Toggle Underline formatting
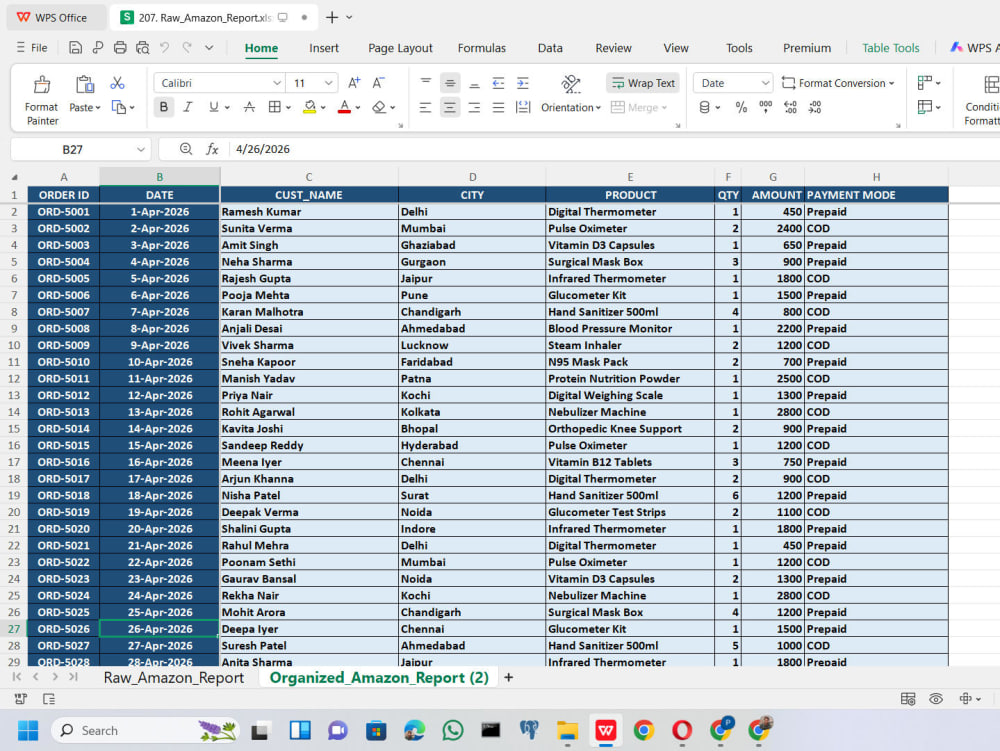Image resolution: width=1000 pixels, height=751 pixels. 213,107
